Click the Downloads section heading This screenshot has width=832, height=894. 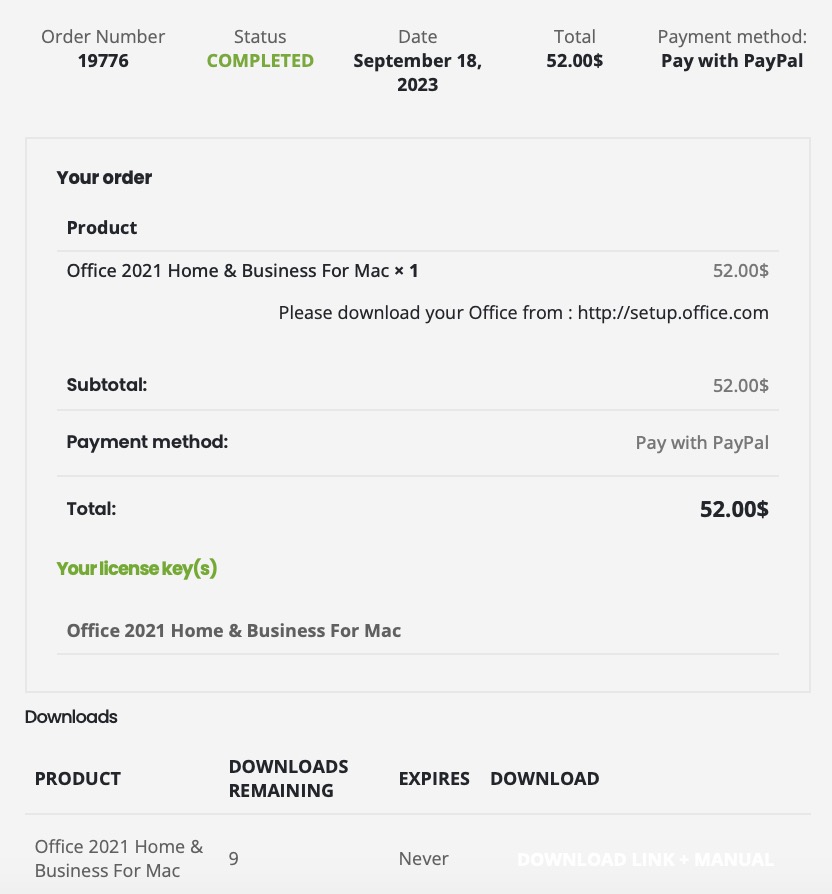click(x=71, y=717)
